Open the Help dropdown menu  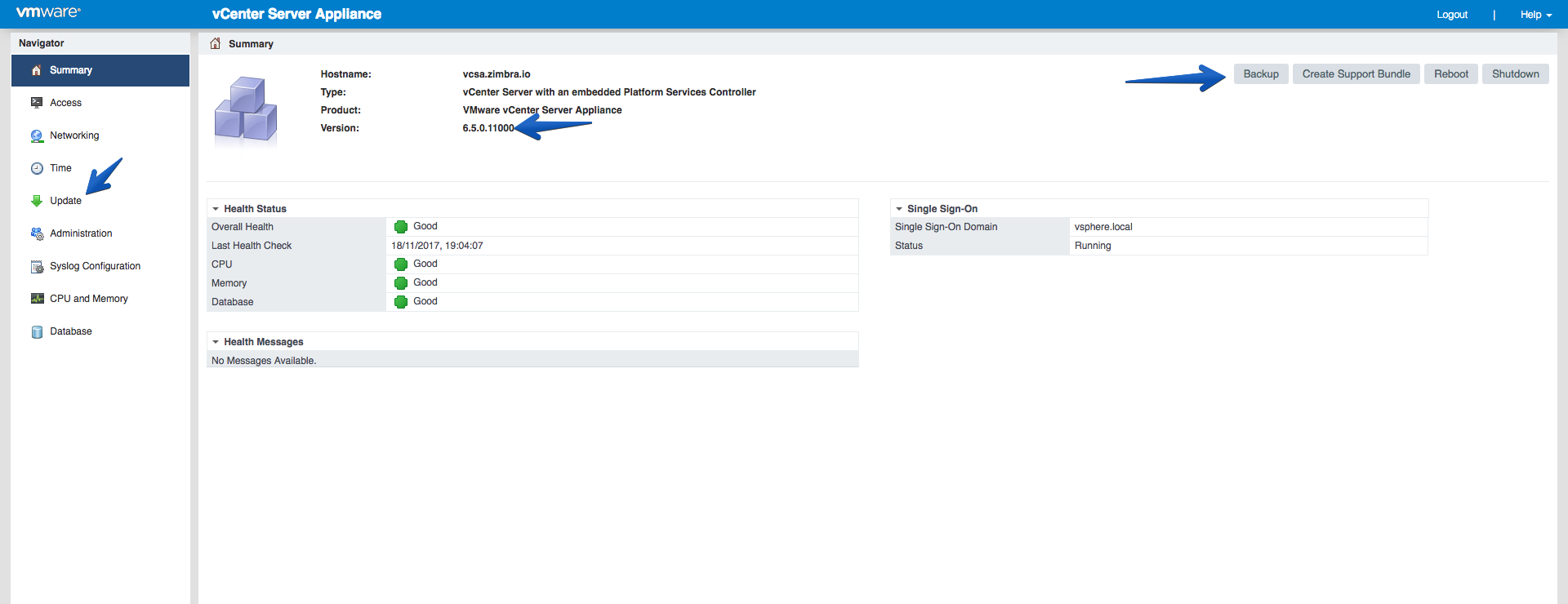tap(1535, 15)
